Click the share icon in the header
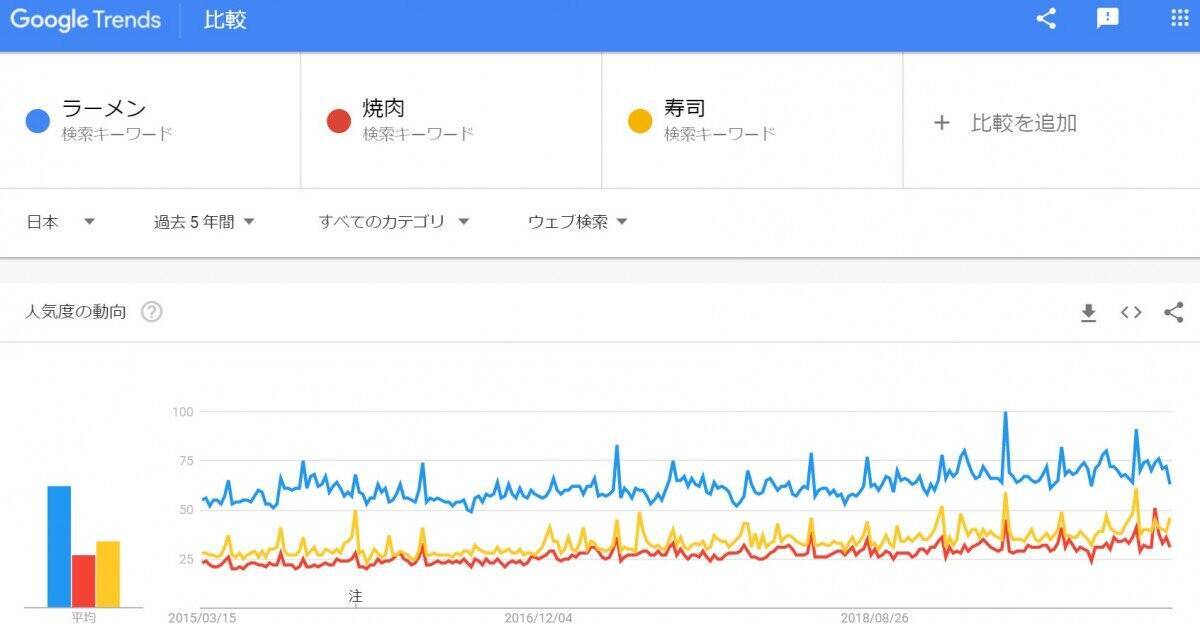The height and width of the screenshot is (626, 1200). (1046, 19)
